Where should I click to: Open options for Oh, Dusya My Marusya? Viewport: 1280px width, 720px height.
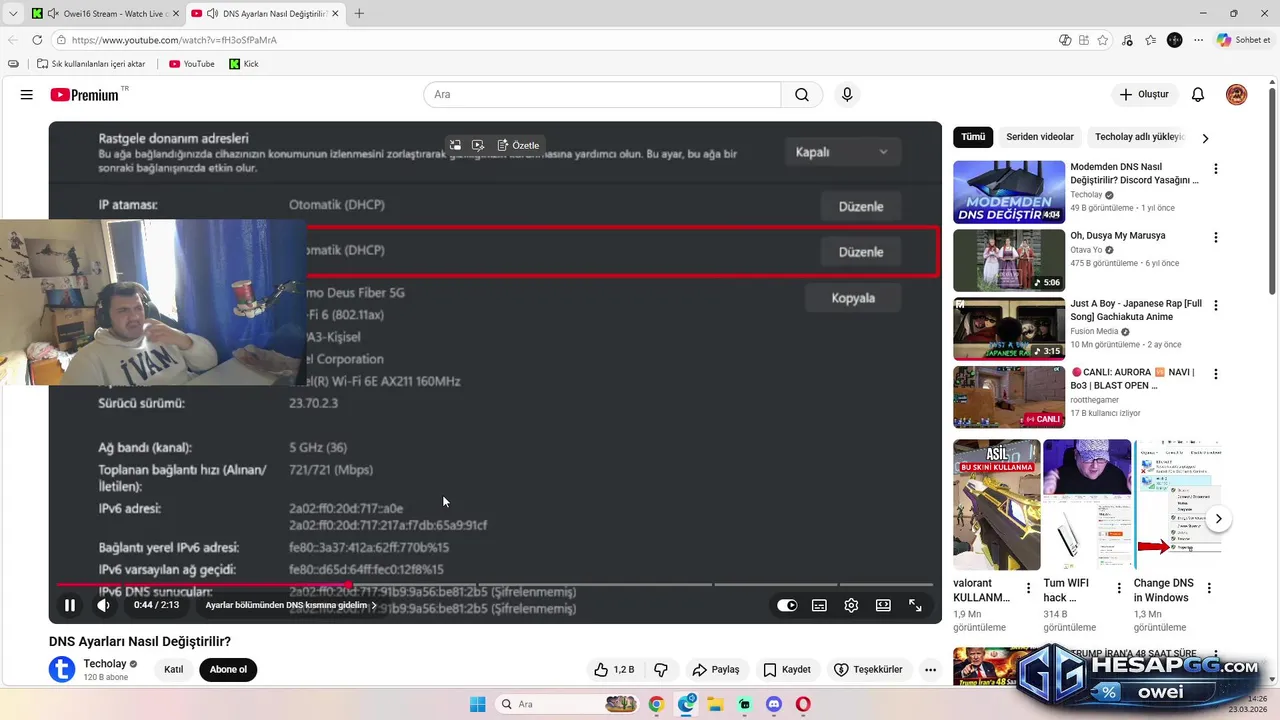tap(1216, 237)
